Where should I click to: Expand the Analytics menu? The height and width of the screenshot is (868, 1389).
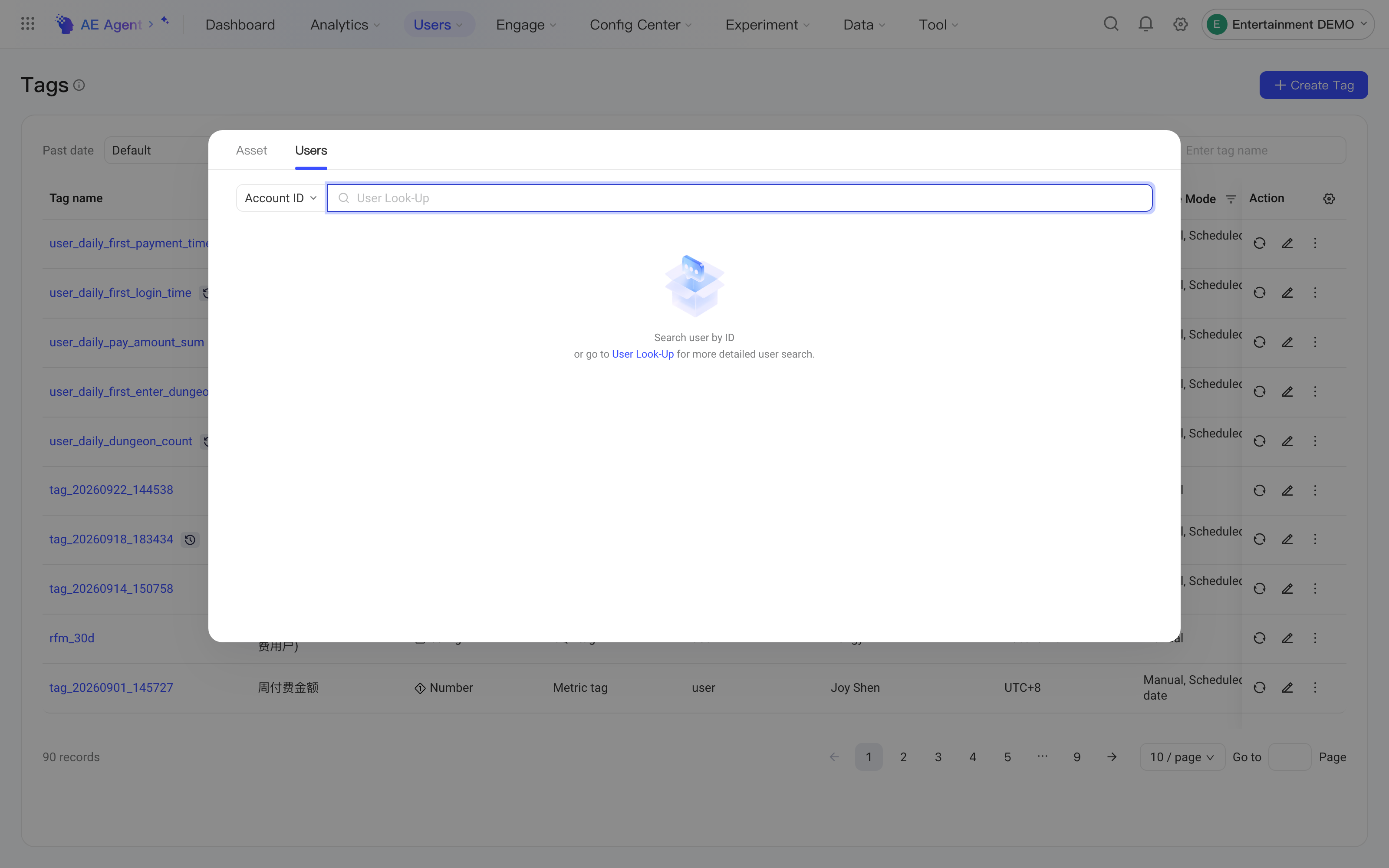point(345,25)
